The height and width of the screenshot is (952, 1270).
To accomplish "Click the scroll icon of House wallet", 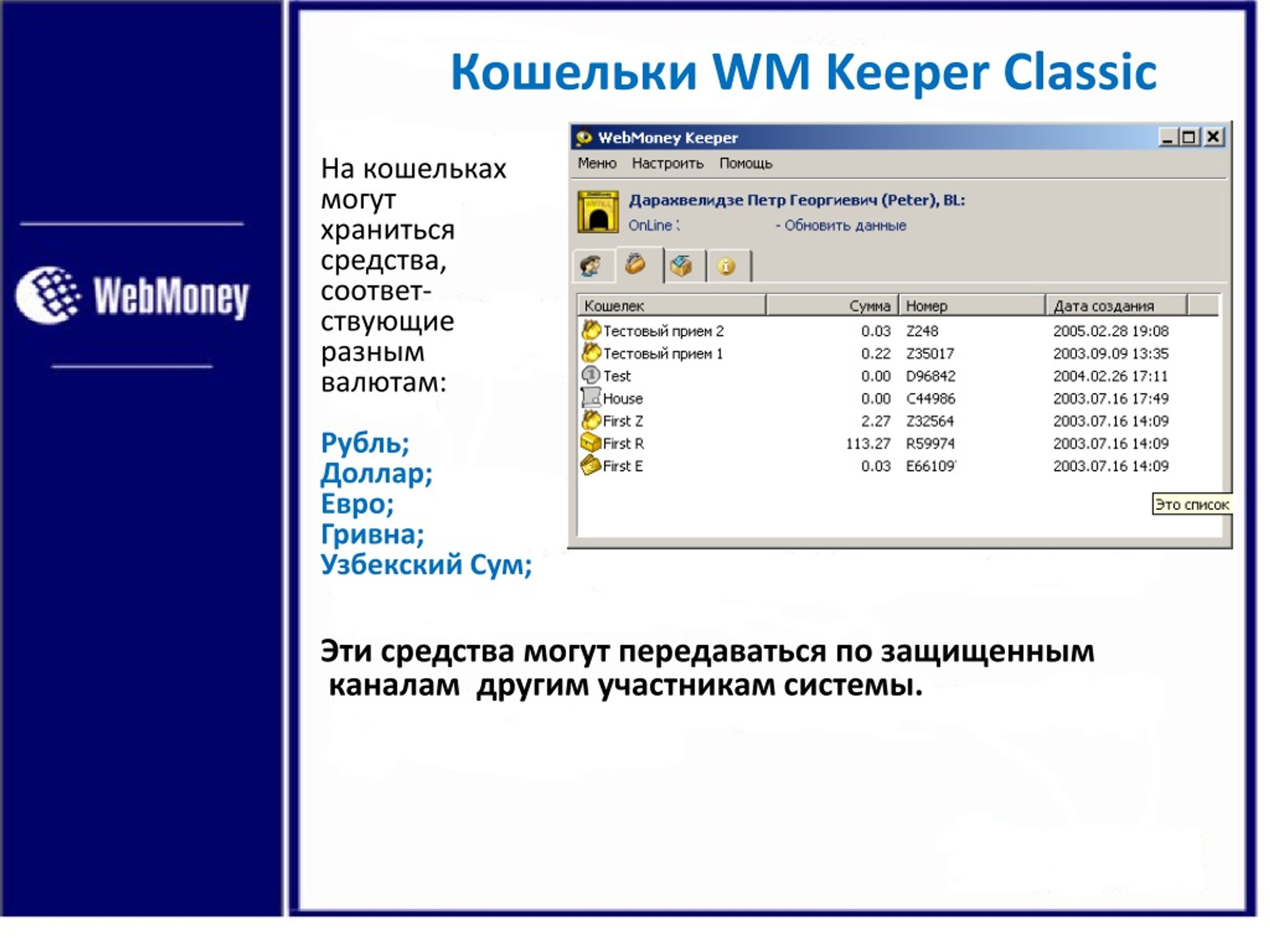I will [591, 398].
